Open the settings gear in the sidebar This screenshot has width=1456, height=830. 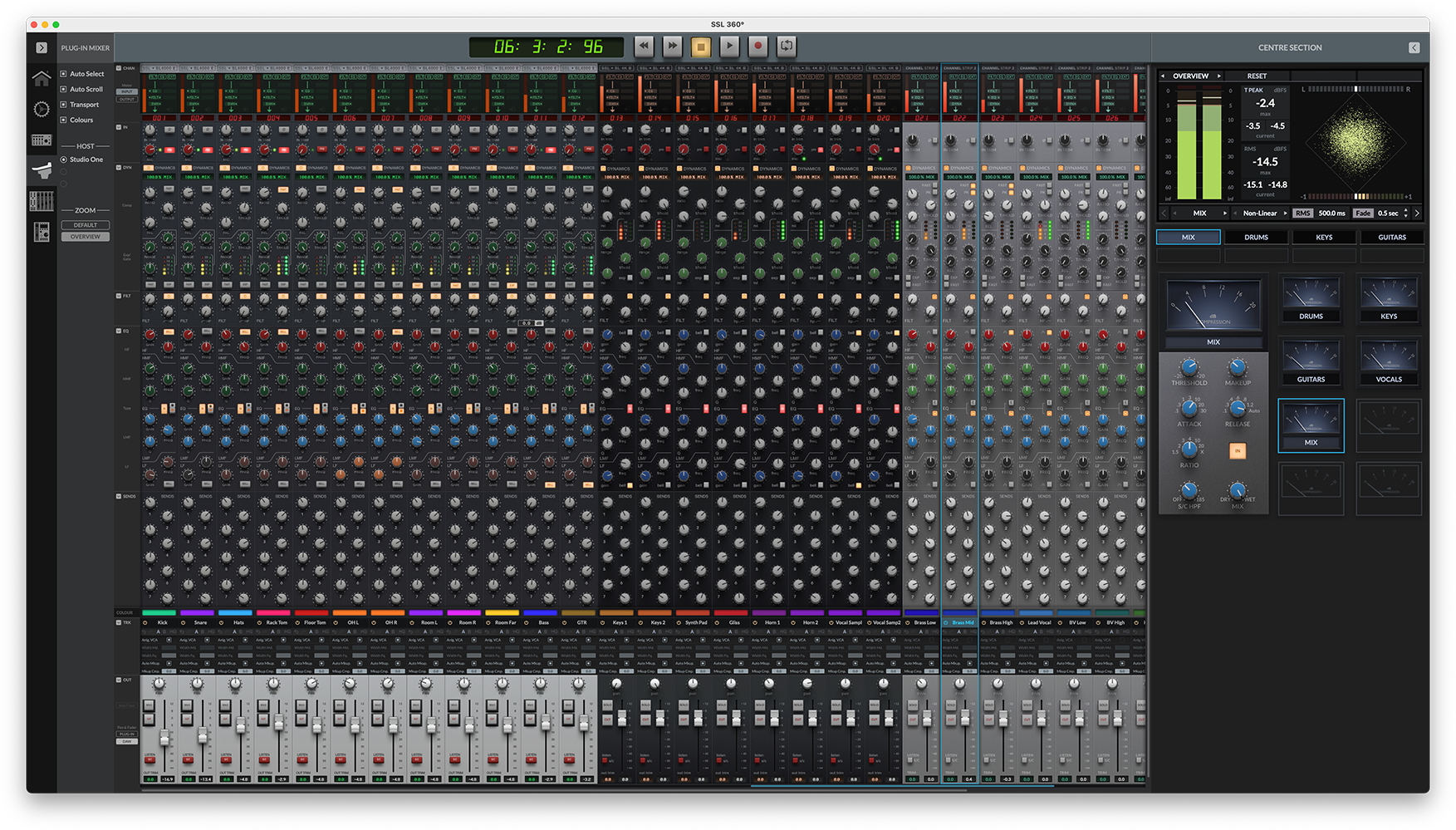(x=41, y=109)
